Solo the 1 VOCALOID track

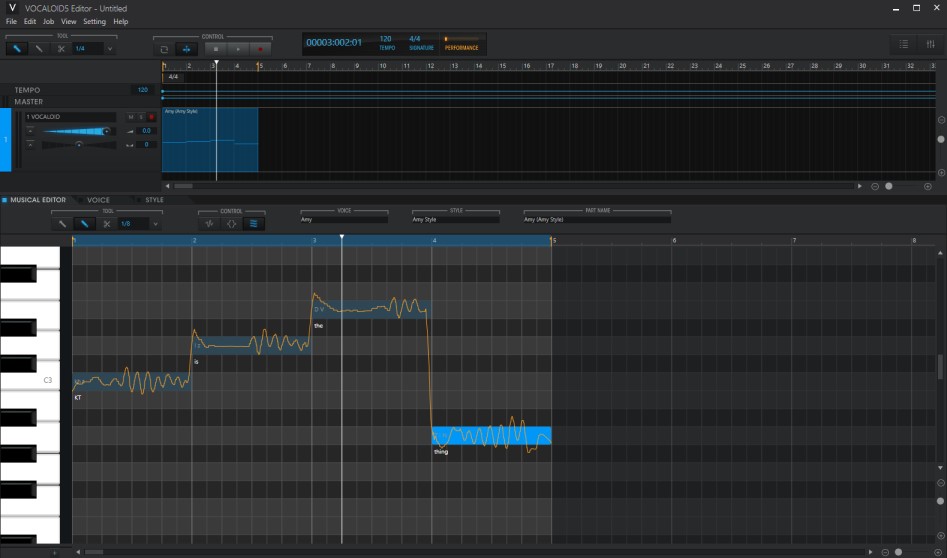coord(141,117)
